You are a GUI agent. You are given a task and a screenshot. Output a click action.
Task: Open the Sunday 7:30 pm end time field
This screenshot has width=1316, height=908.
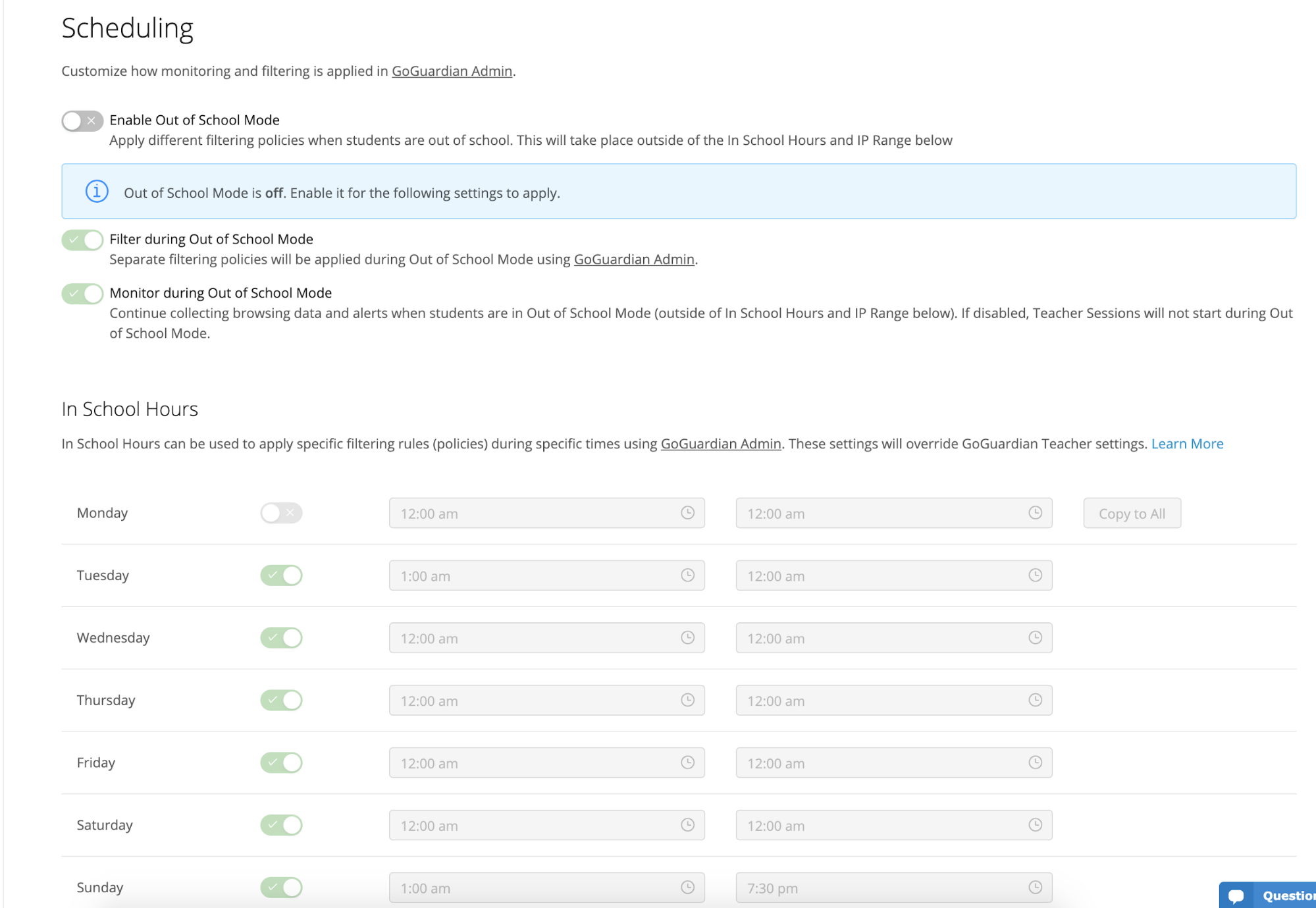tap(882, 888)
